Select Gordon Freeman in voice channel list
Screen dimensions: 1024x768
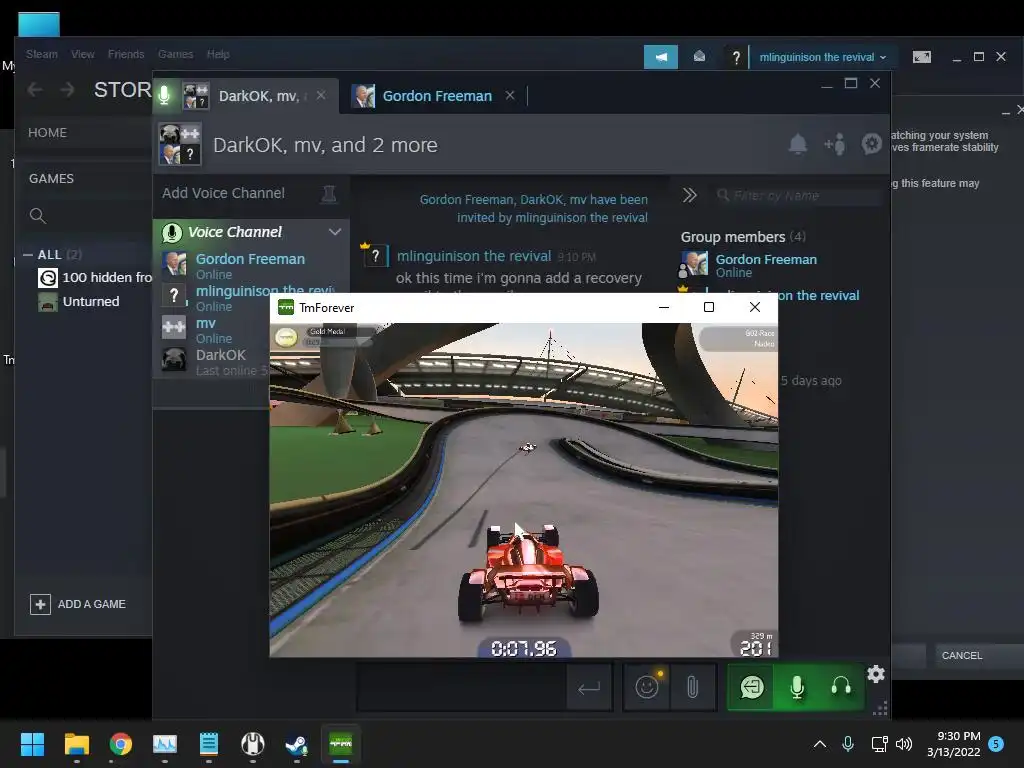[x=251, y=265]
